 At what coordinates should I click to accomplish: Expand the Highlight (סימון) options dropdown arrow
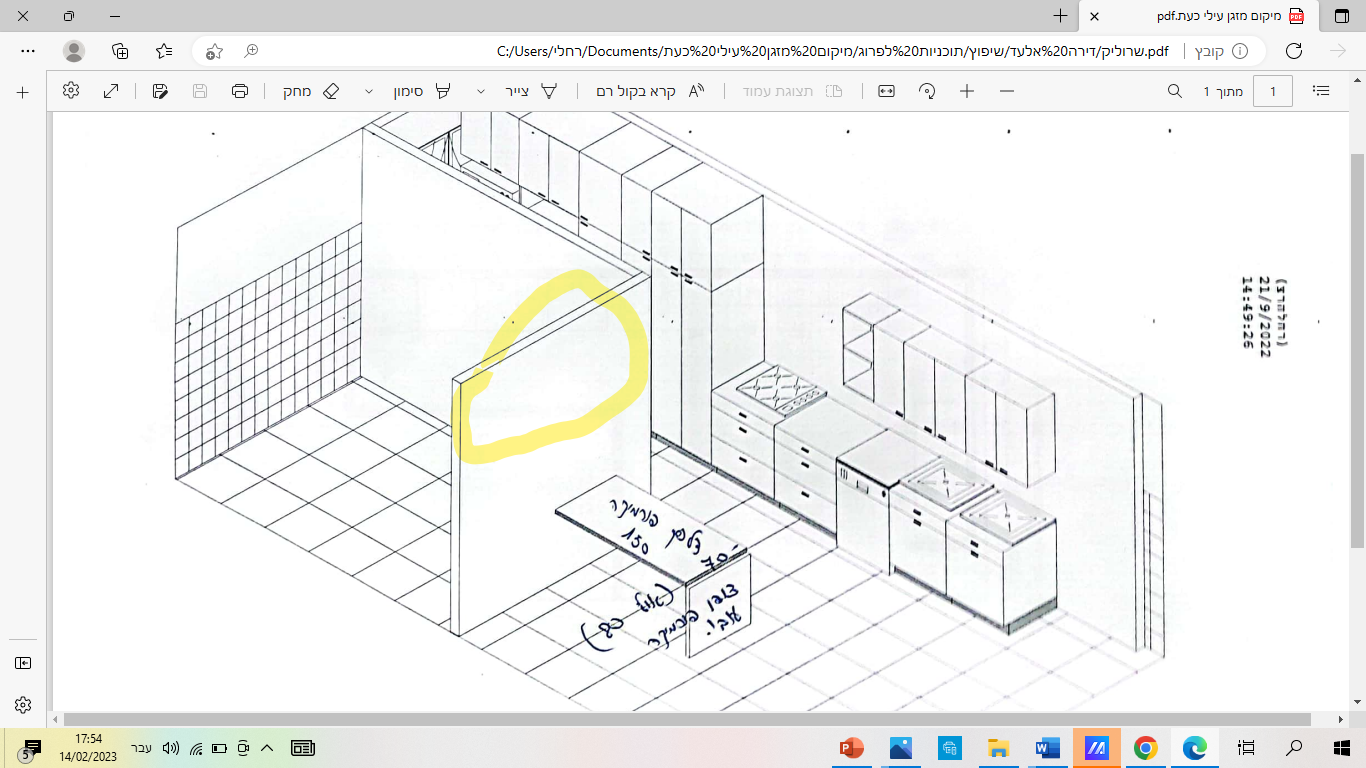click(369, 91)
